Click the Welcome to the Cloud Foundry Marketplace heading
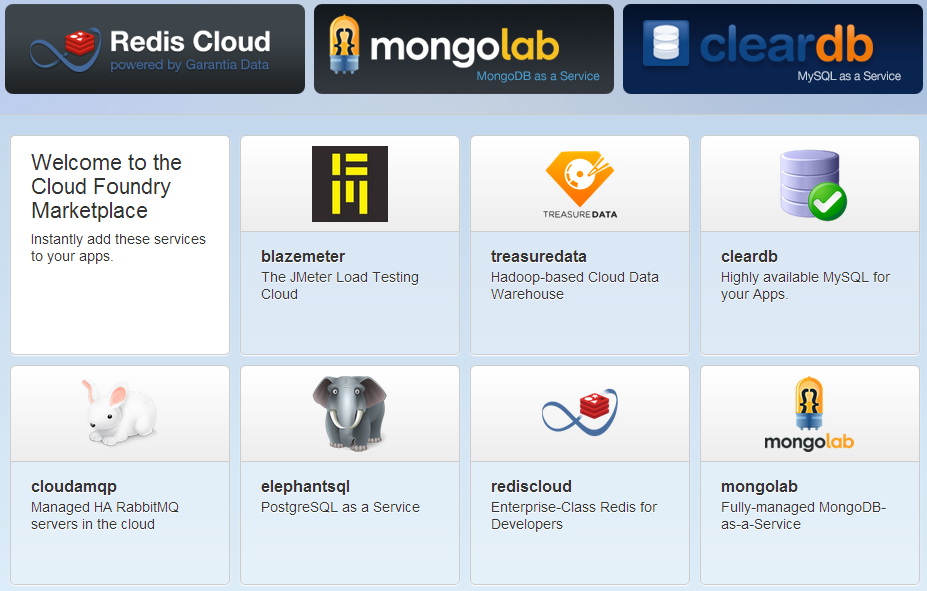927x591 pixels. (106, 186)
